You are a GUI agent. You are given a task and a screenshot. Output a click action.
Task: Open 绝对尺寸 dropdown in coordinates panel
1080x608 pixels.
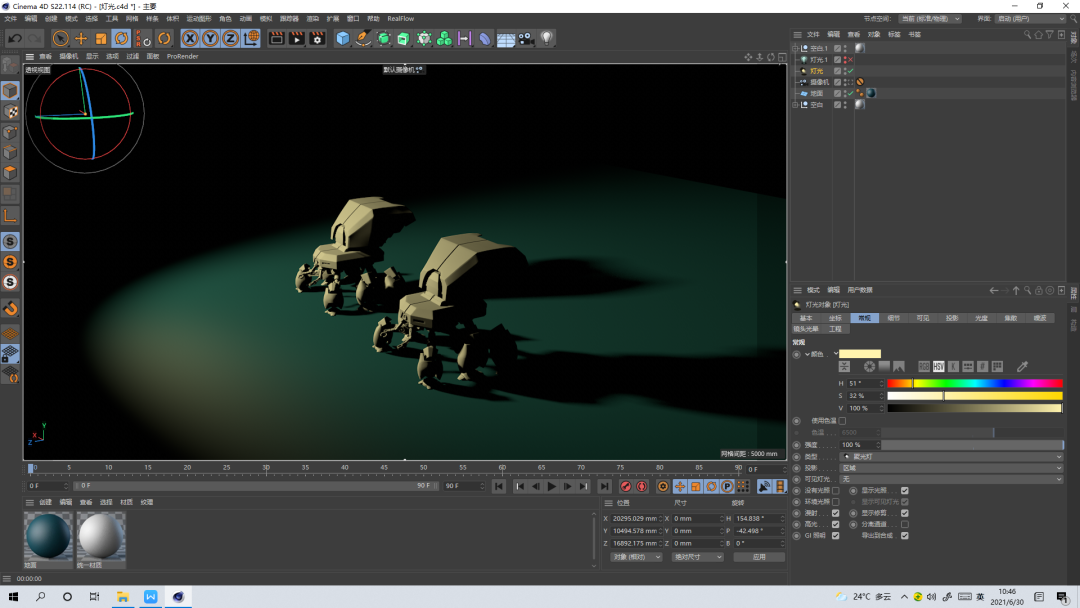[697, 557]
